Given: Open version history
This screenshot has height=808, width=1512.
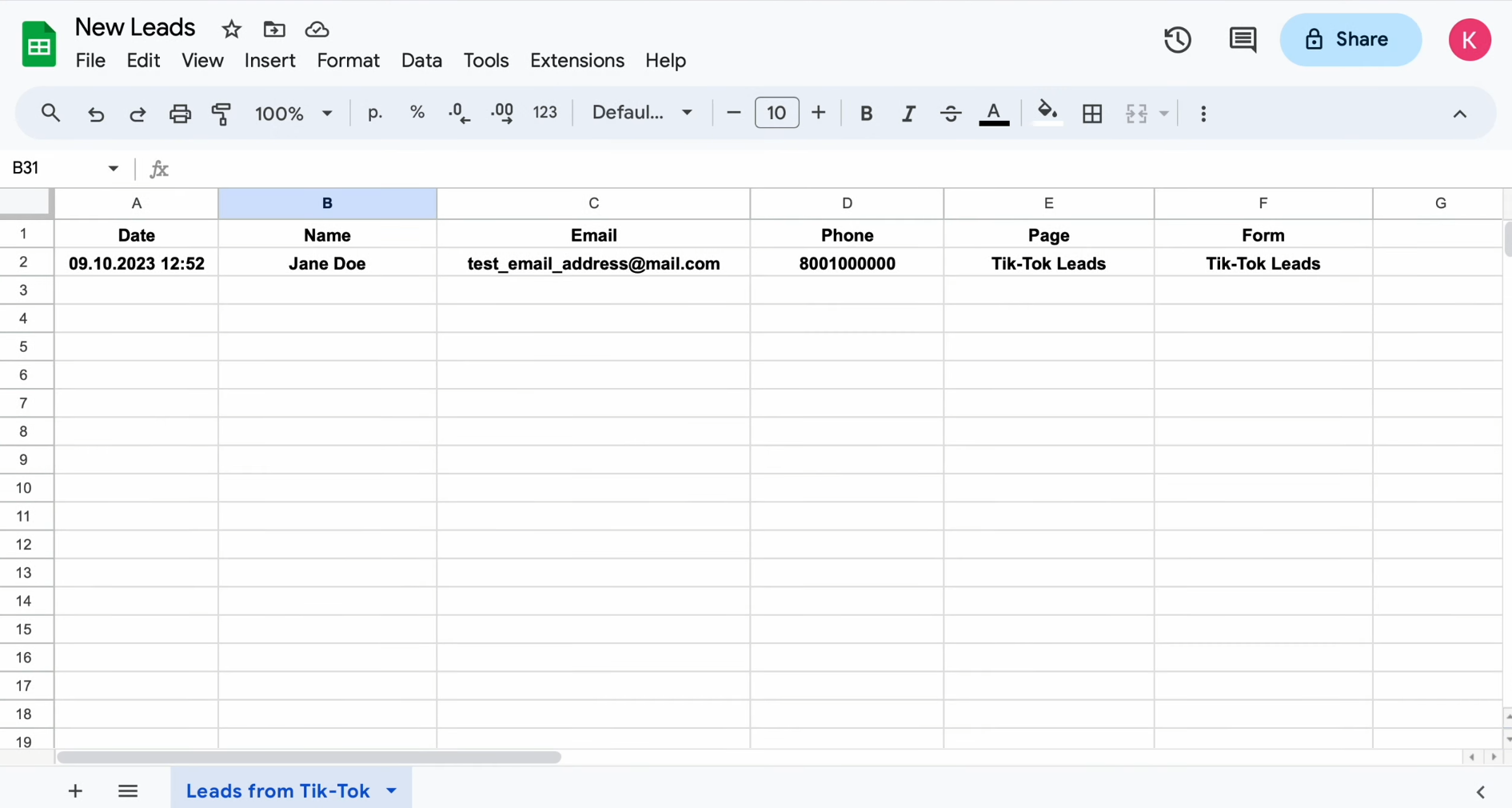Looking at the screenshot, I should (x=1177, y=38).
